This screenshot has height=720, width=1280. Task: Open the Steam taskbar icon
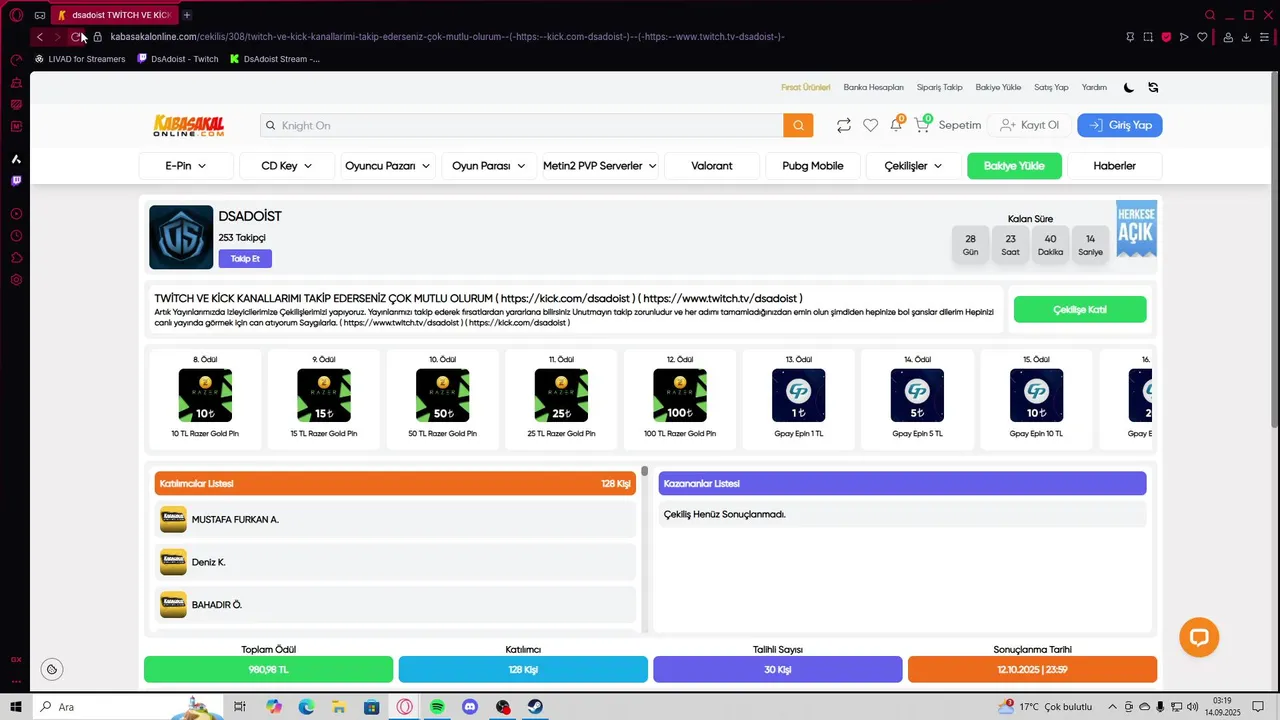tap(536, 707)
